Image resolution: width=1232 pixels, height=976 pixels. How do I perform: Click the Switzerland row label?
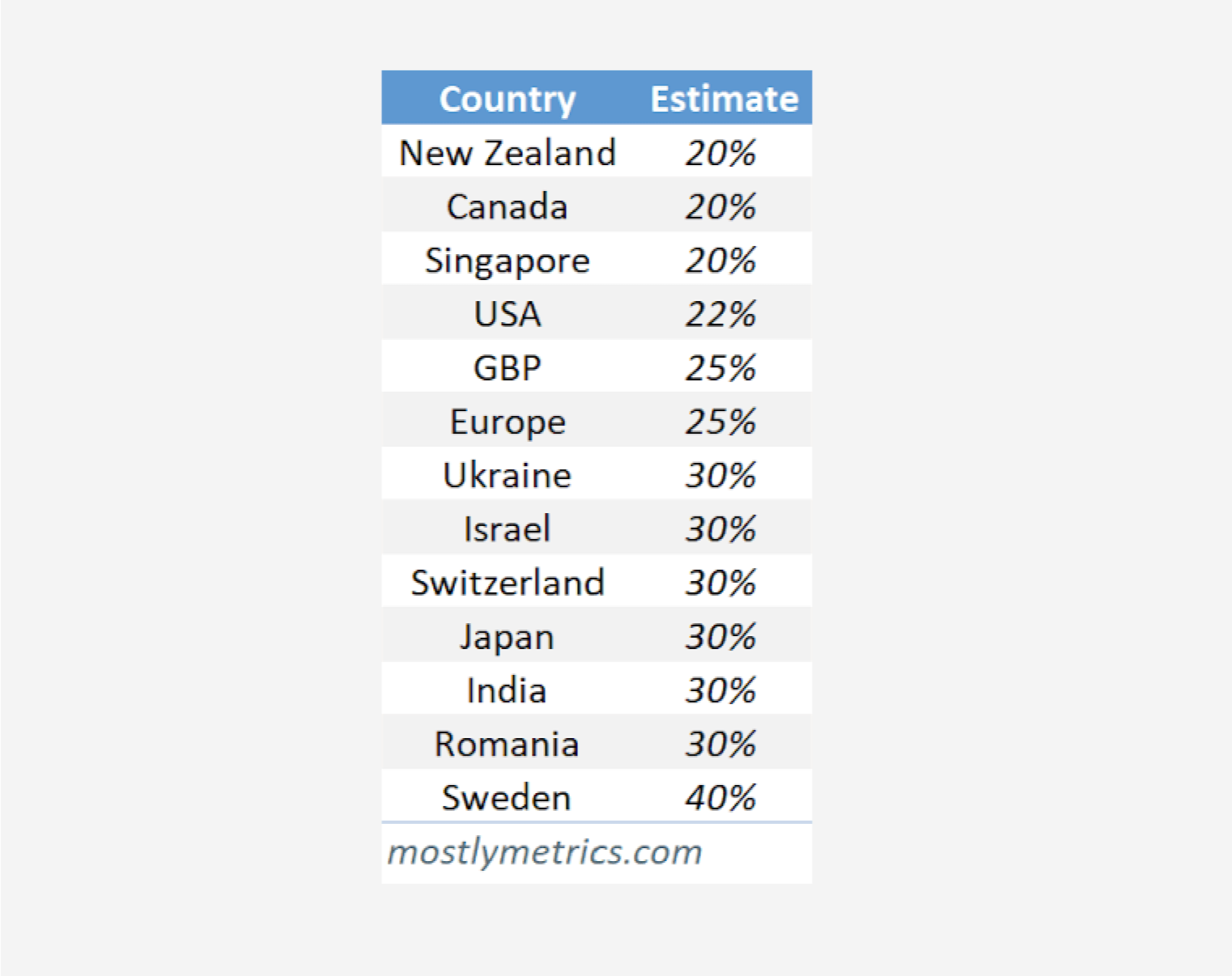pos(507,583)
